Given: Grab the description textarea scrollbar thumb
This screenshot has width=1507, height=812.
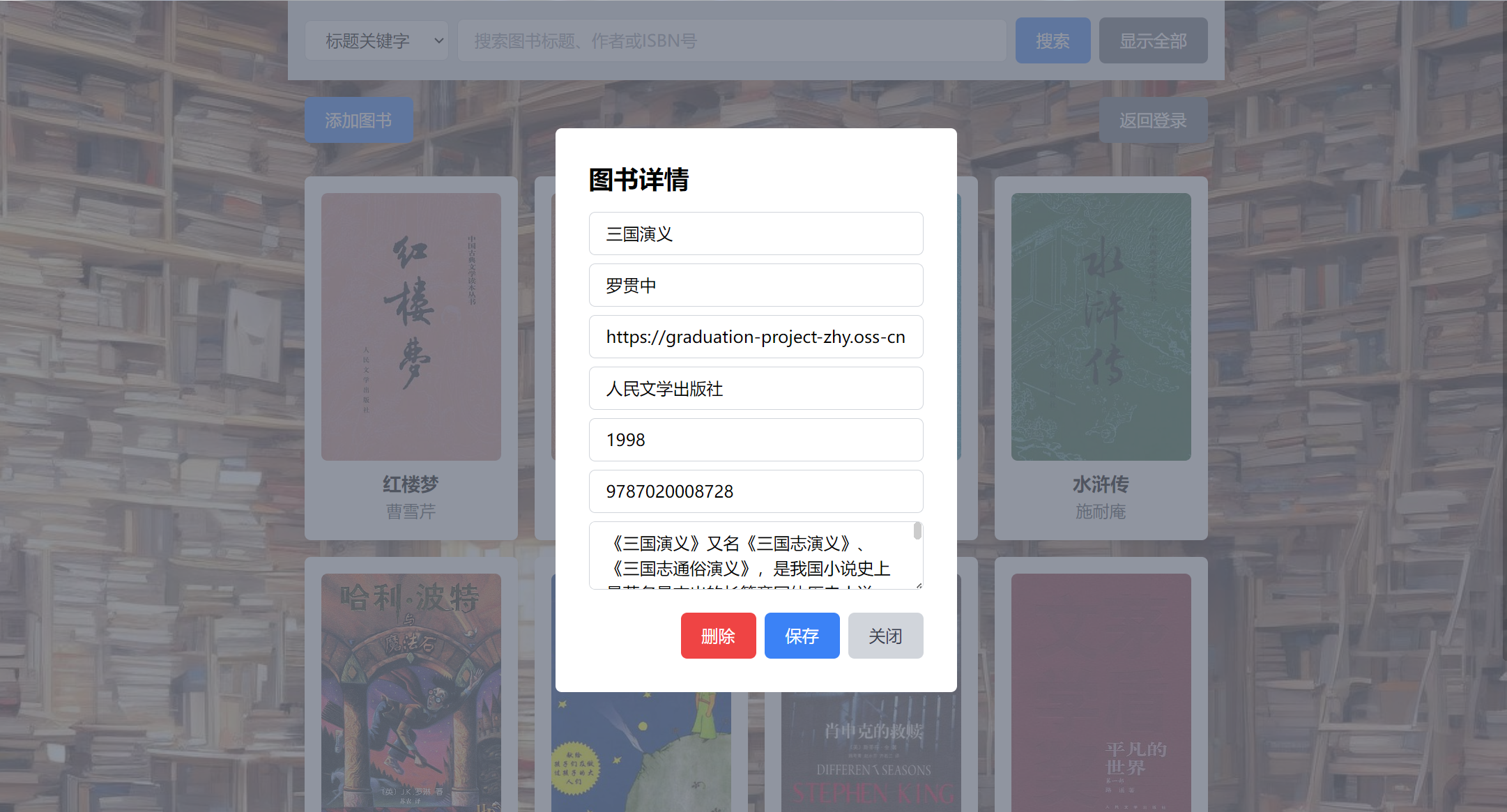Looking at the screenshot, I should pyautogui.click(x=917, y=532).
